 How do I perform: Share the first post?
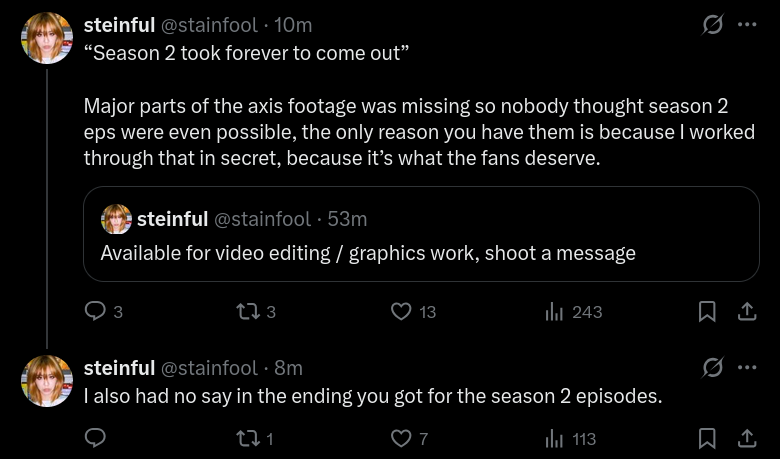point(747,312)
